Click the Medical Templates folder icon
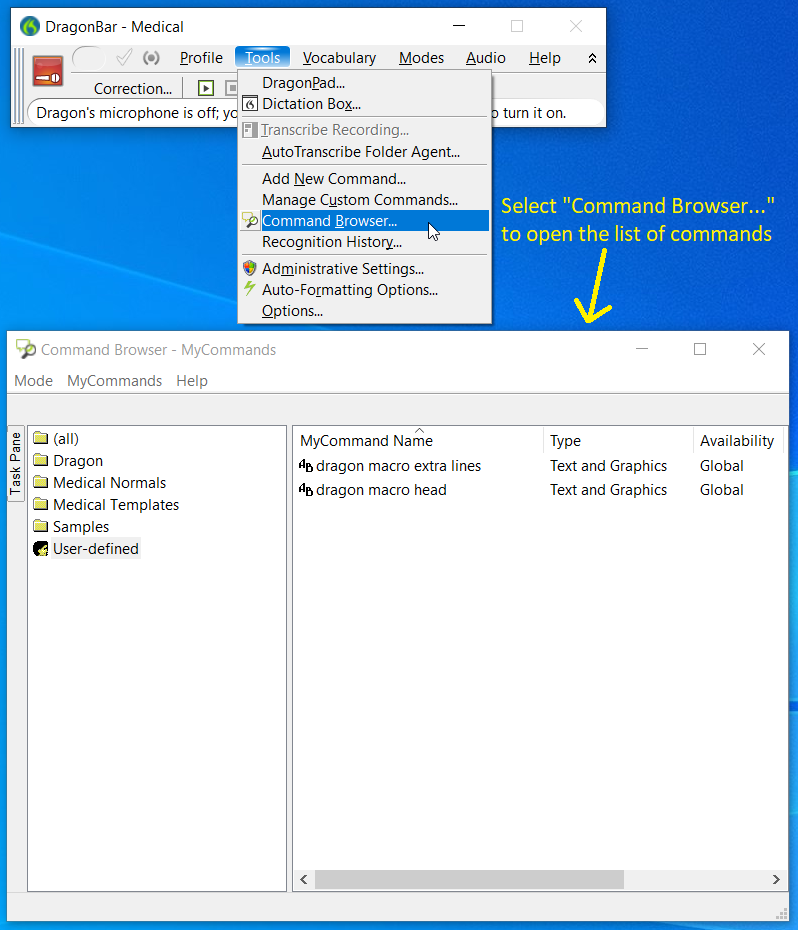 tap(41, 504)
